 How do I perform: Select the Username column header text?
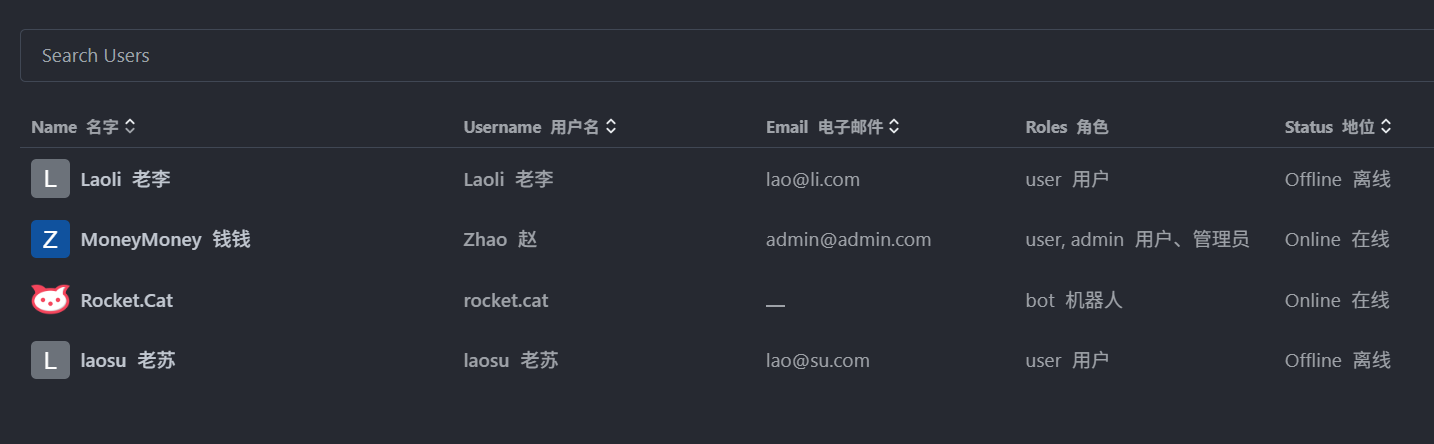coord(531,127)
